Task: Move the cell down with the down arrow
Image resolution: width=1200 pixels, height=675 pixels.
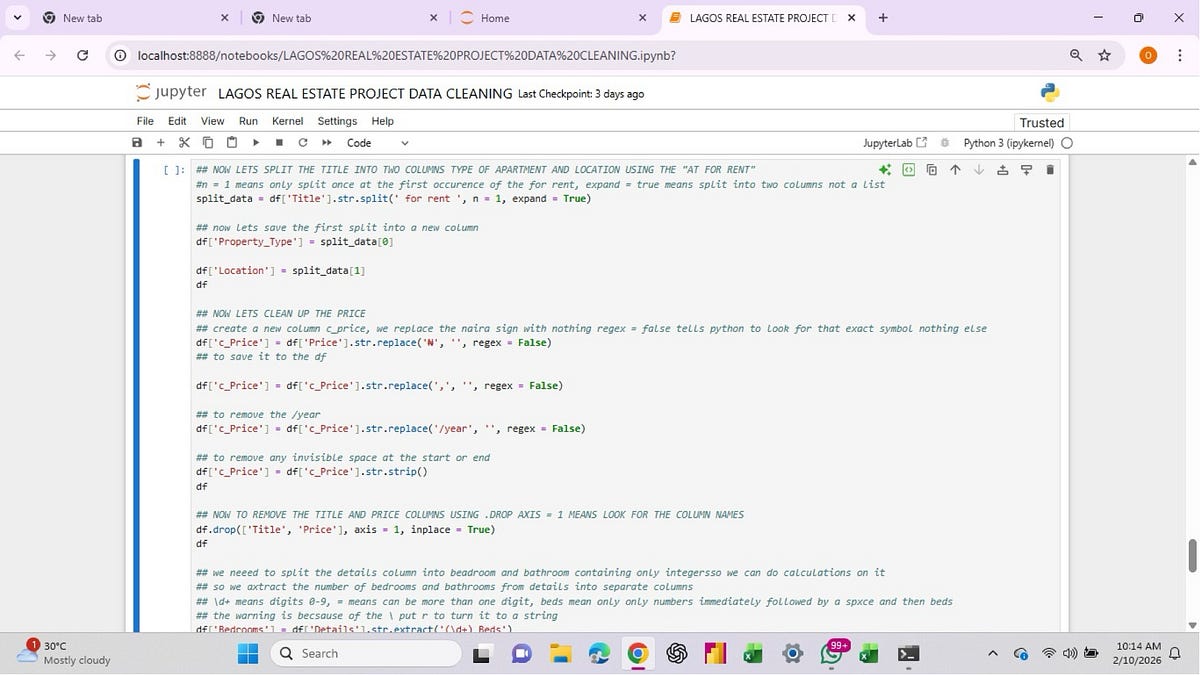Action: click(979, 170)
